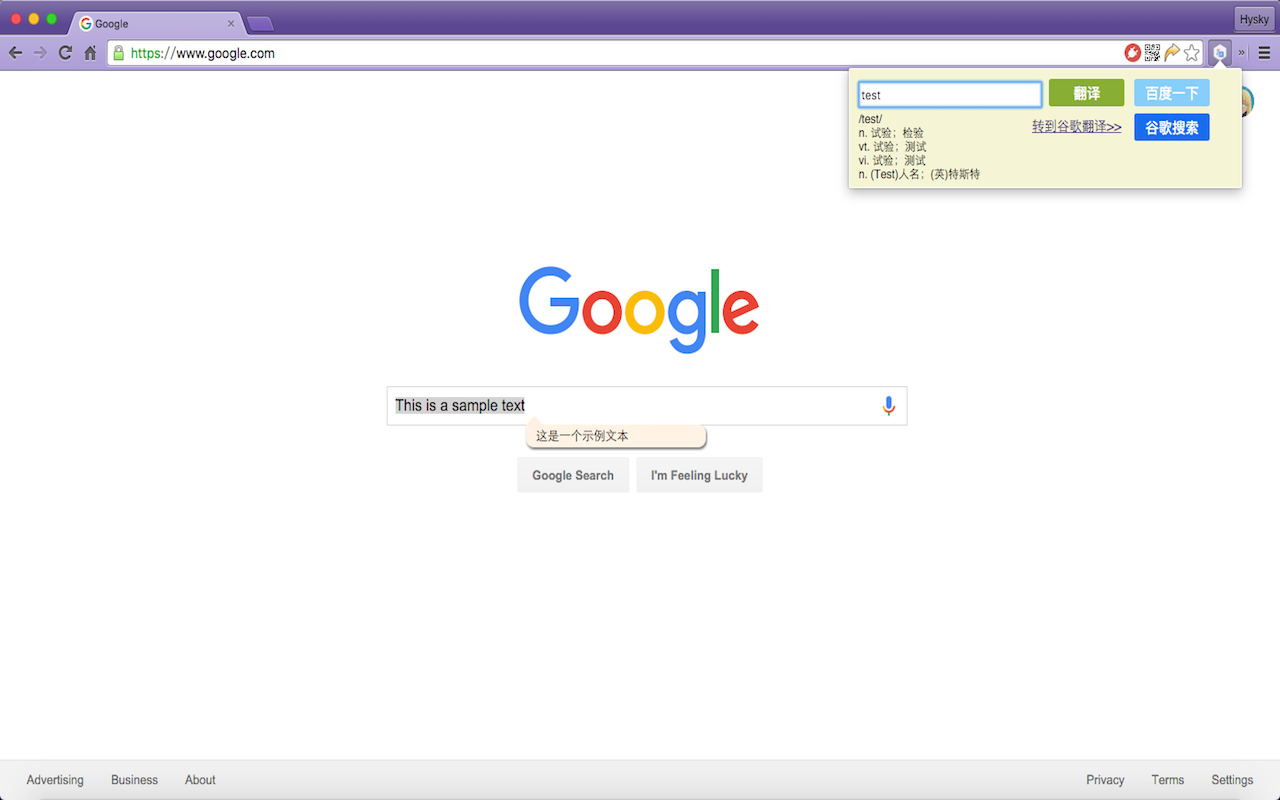Expand hidden extensions with the chevron
The height and width of the screenshot is (800, 1280).
(1242, 53)
